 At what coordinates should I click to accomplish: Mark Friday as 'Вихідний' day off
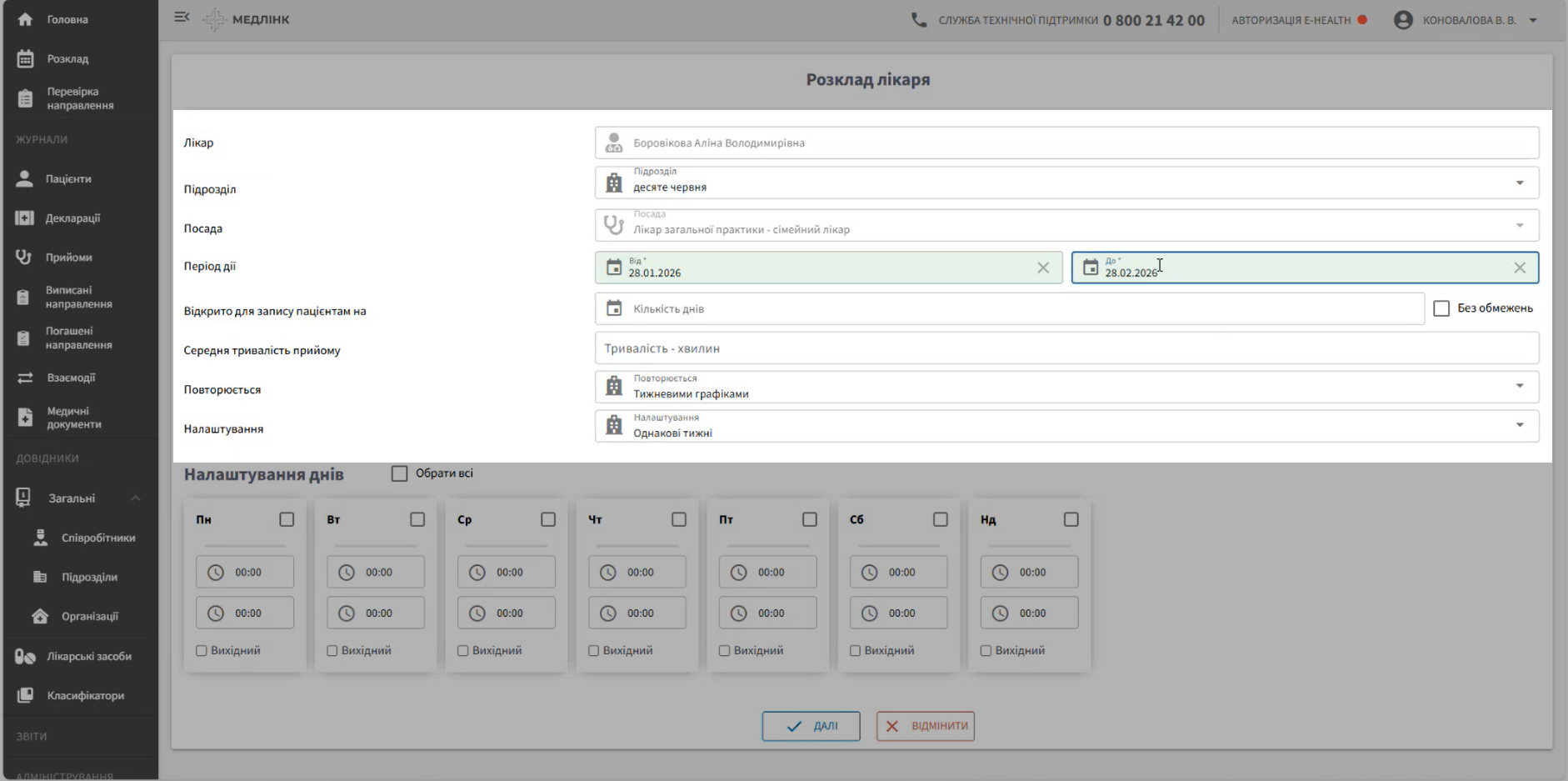(x=725, y=651)
